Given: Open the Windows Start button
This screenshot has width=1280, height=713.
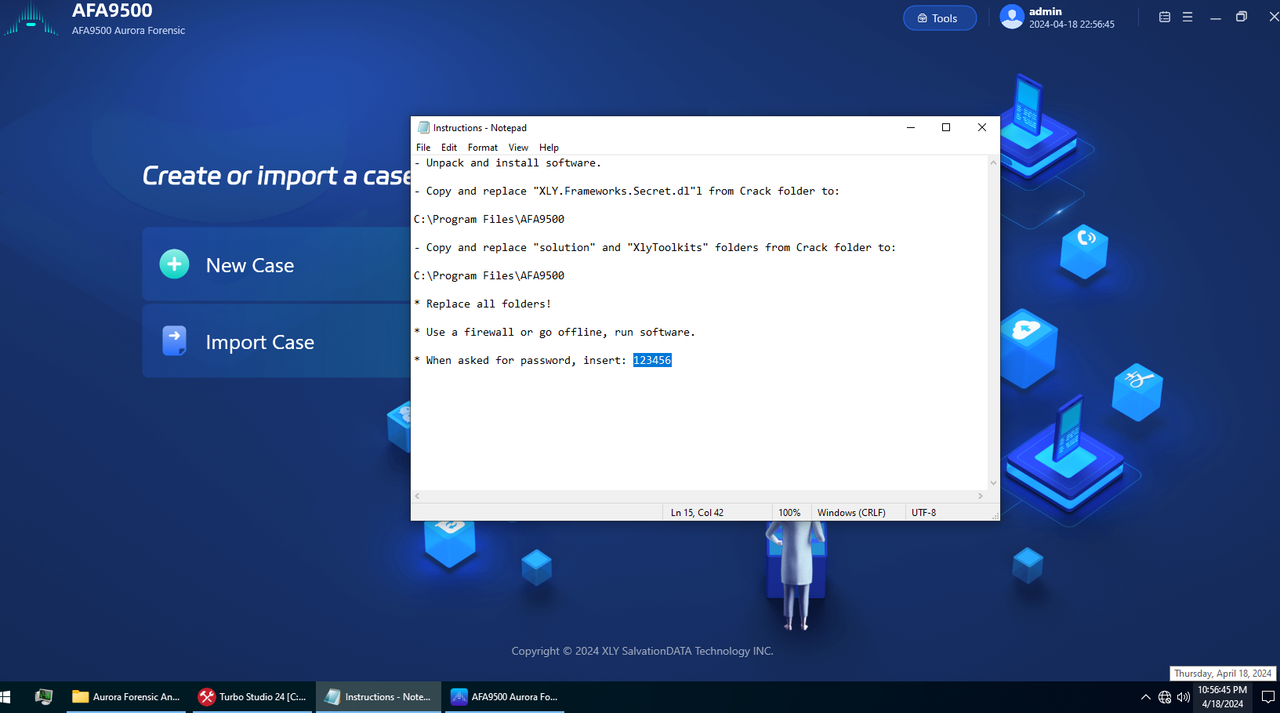Looking at the screenshot, I should click(x=4, y=697).
